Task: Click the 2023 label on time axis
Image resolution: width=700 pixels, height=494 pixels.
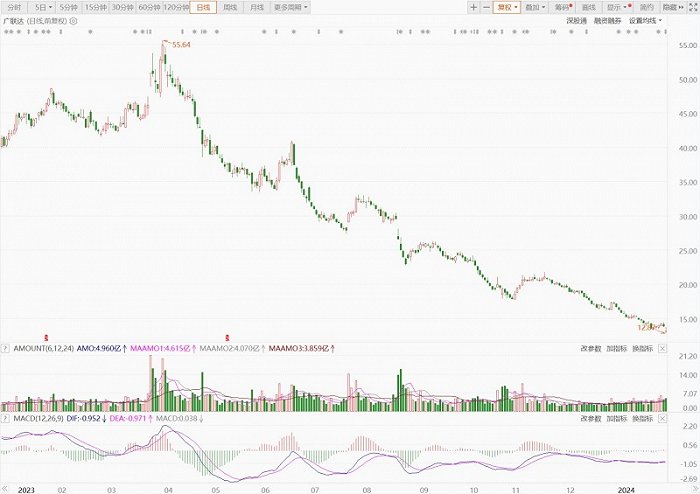Action: (x=26, y=490)
